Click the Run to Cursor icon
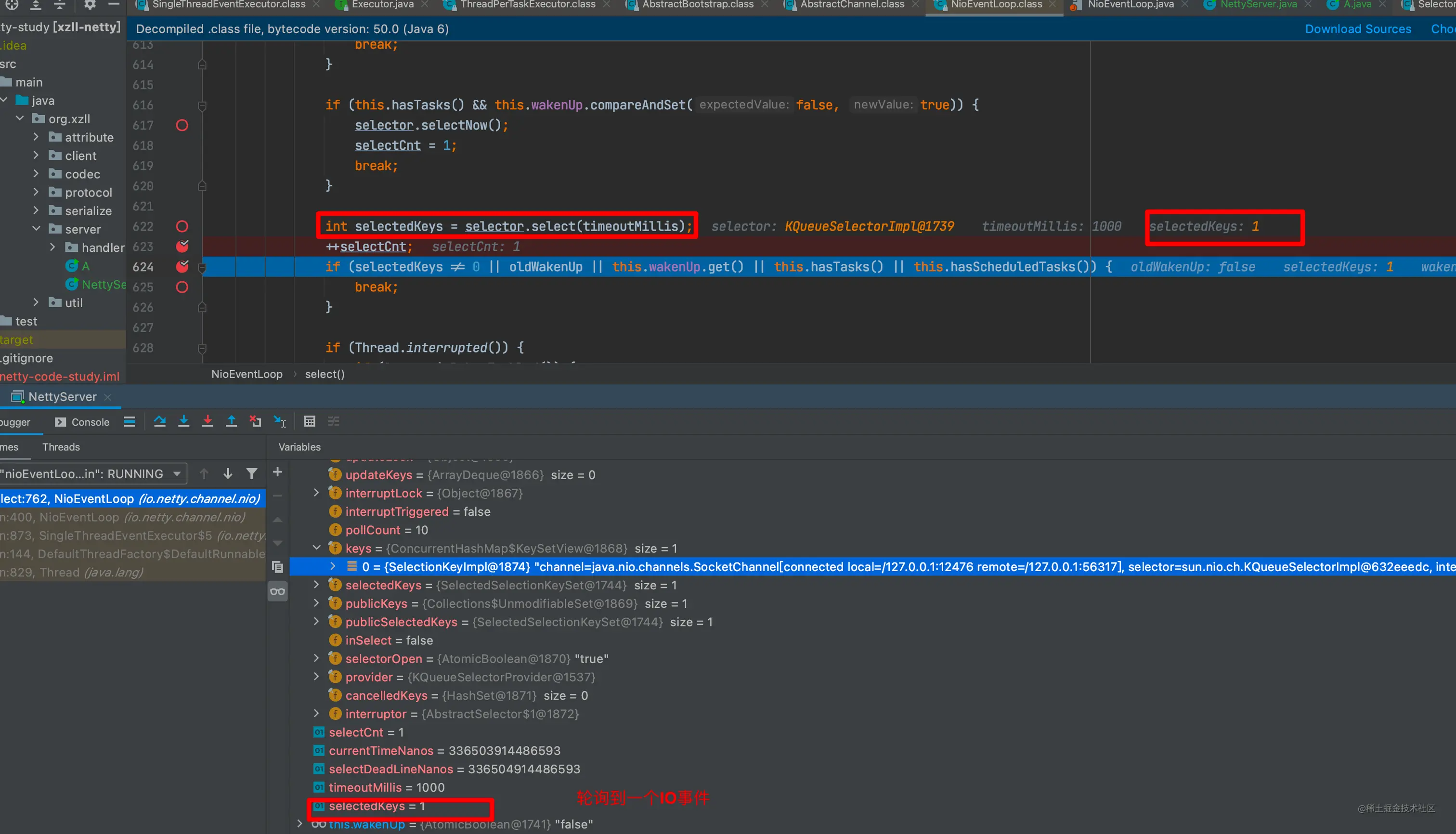The height and width of the screenshot is (834, 1456). point(280,422)
